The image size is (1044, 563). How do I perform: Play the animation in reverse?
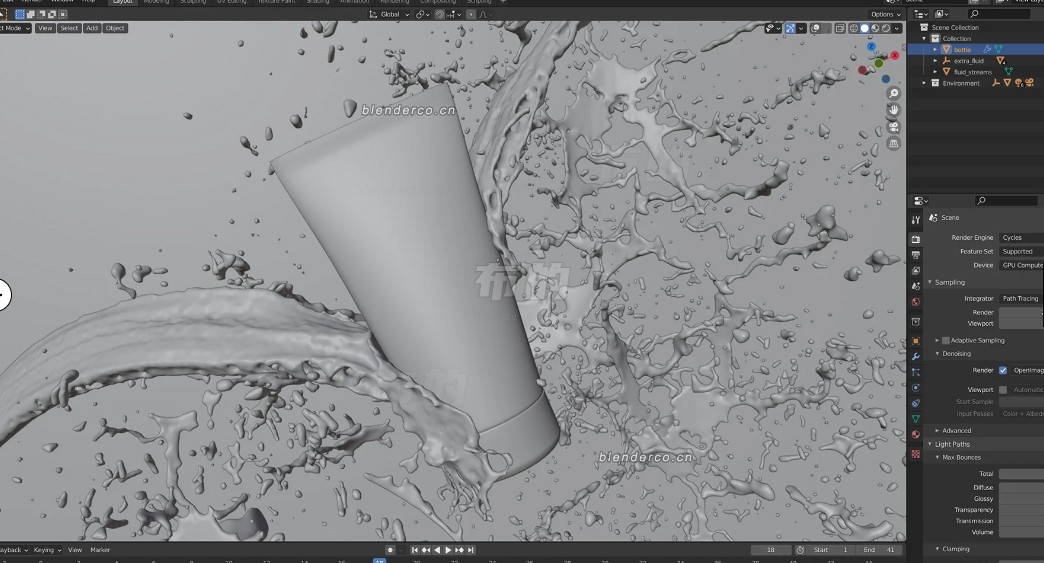(437, 550)
